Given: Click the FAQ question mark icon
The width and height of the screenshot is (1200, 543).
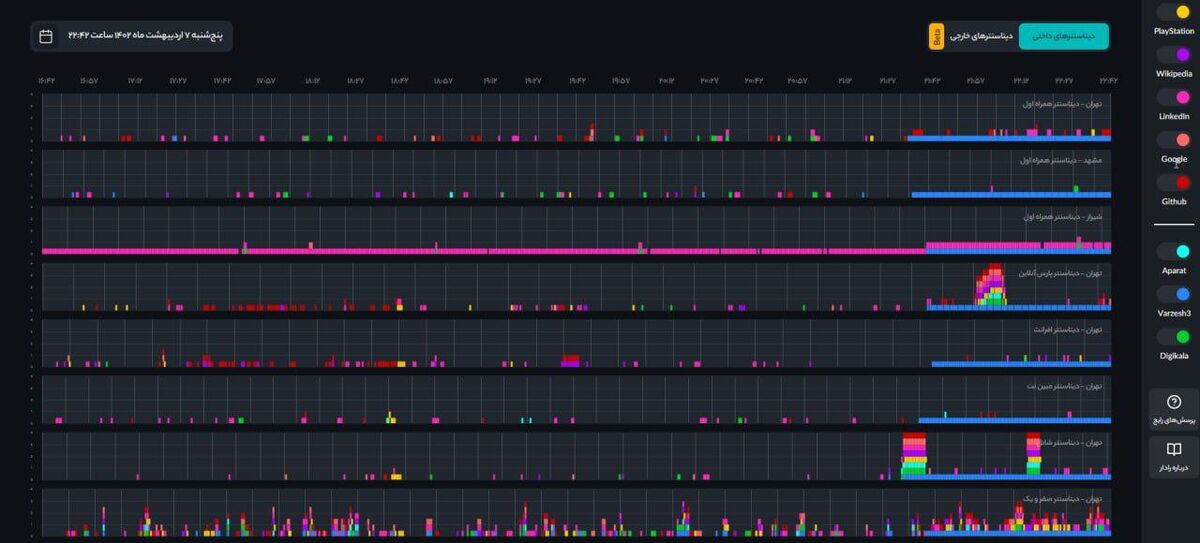Looking at the screenshot, I should coord(1174,401).
